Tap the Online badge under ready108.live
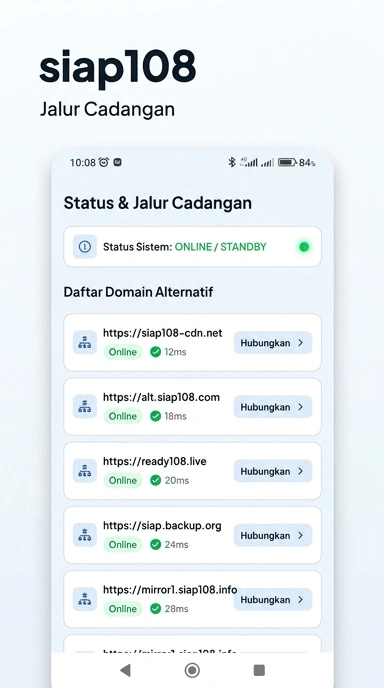Screen dimensions: 384x688 123,480
